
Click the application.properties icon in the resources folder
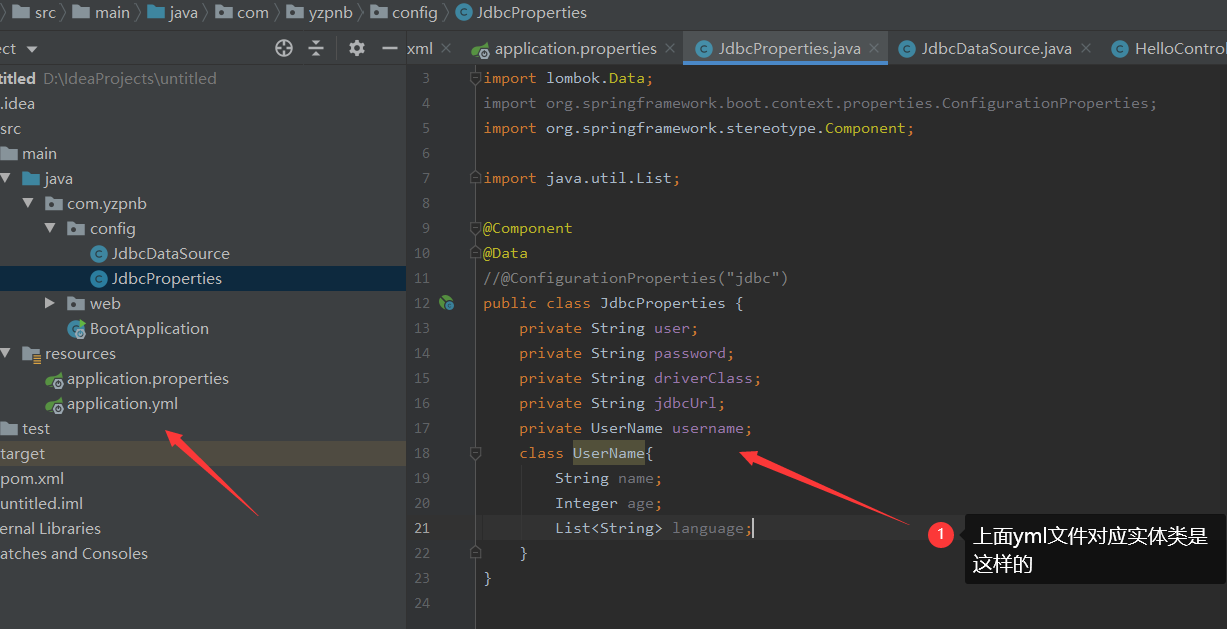pyautogui.click(x=54, y=379)
